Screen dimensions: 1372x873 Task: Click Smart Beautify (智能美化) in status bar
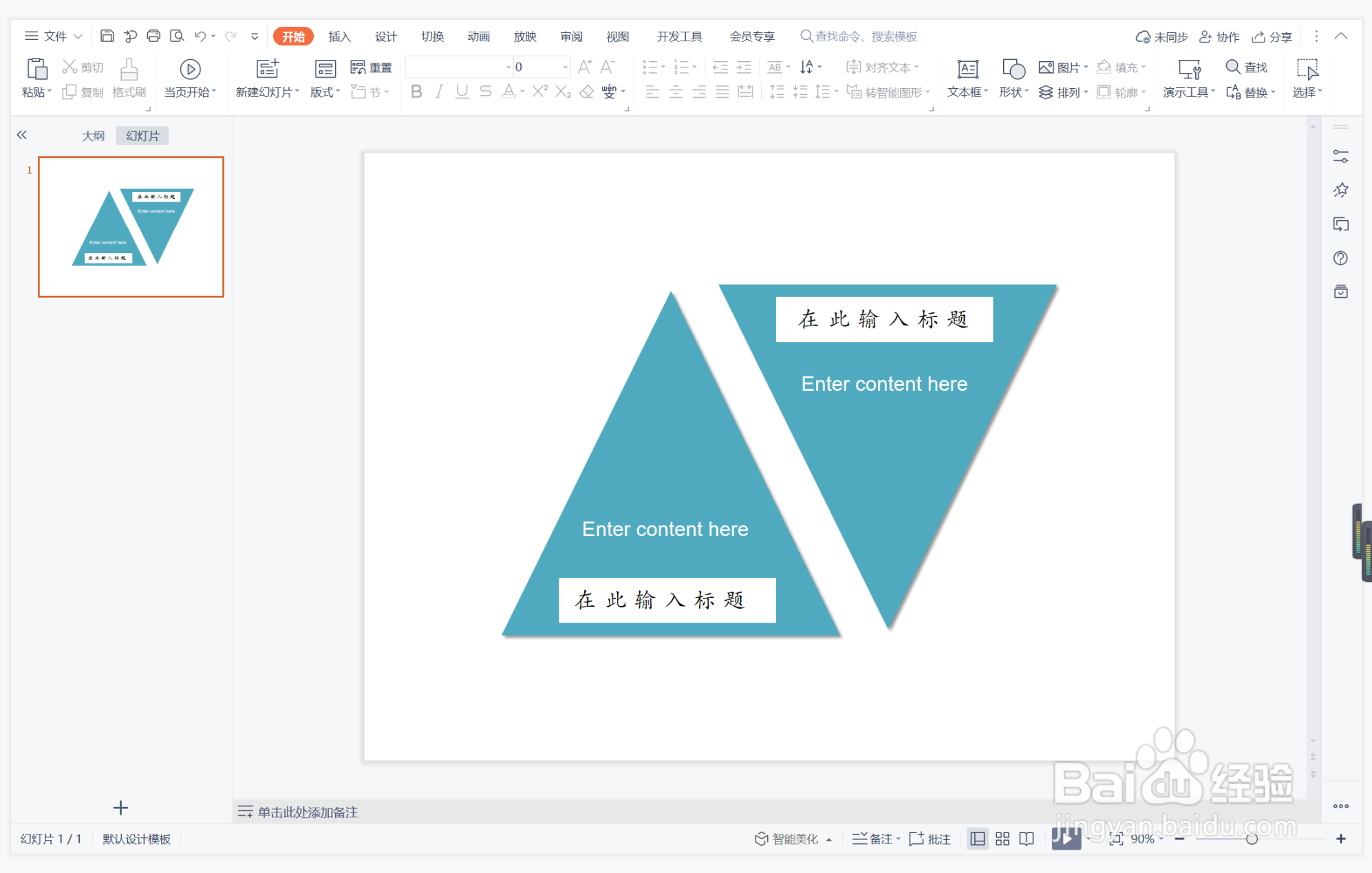[x=793, y=839]
